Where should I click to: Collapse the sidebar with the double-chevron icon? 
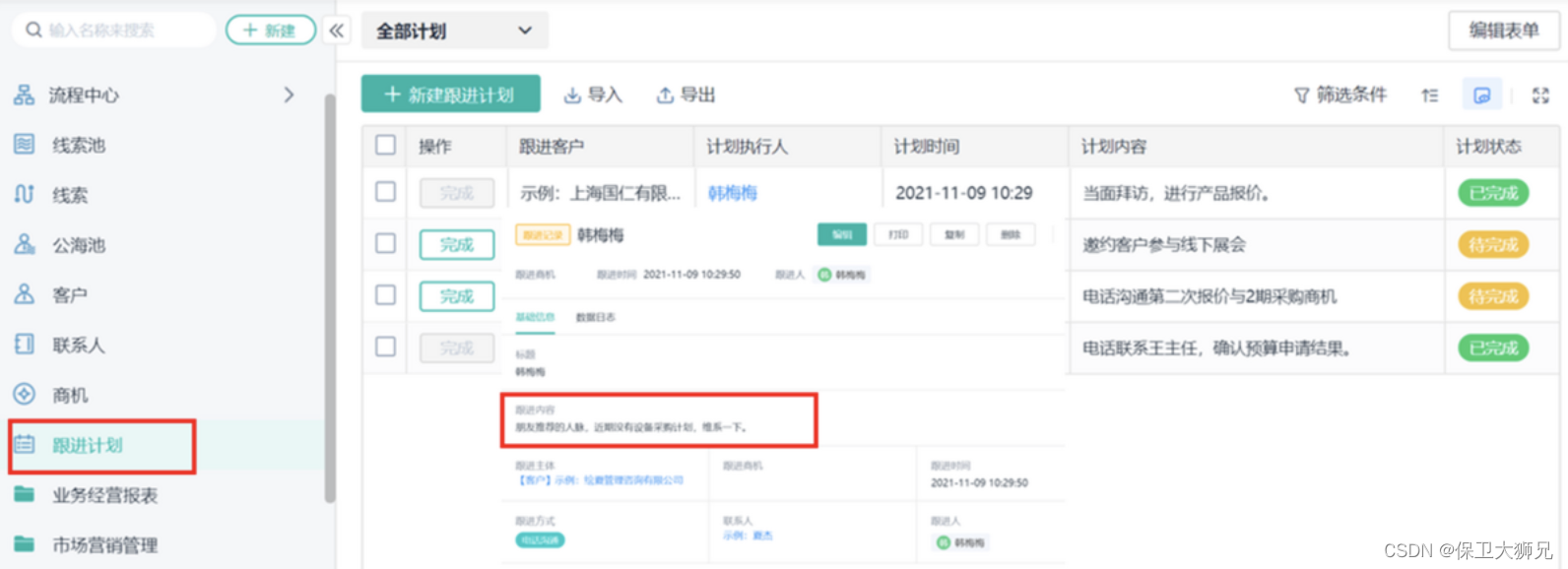point(337,31)
